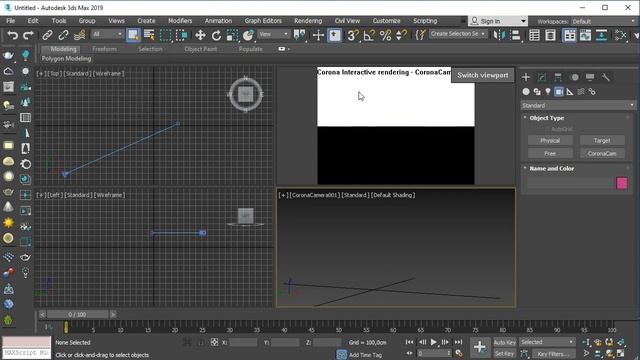Click the Mirror tool icon
Screen dimensions: 640x360
[x=499, y=36]
